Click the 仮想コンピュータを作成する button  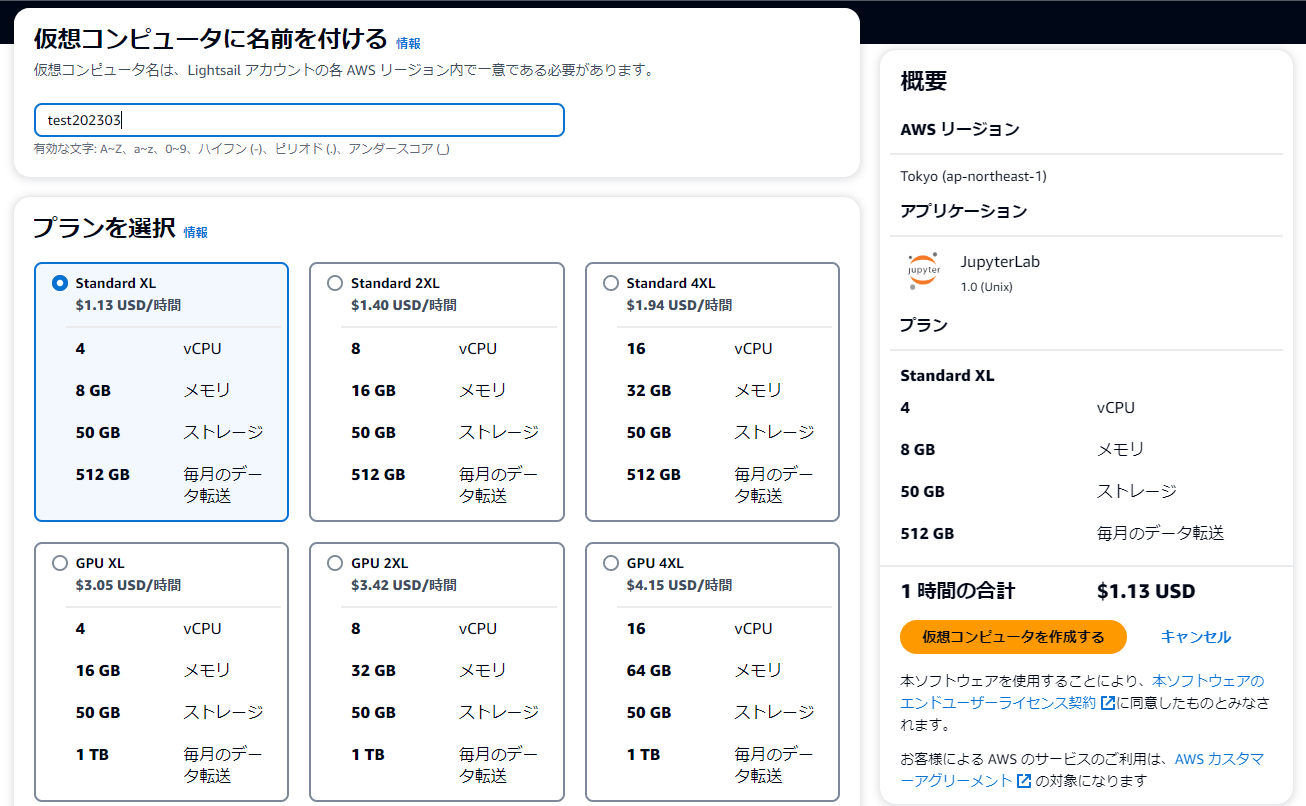[1013, 637]
